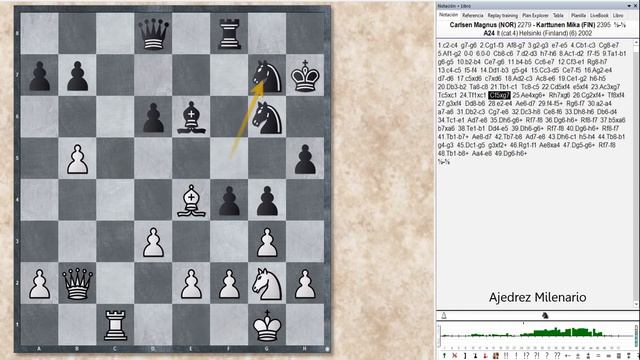Jump to first move 1.c2-c4

pos(448,45)
